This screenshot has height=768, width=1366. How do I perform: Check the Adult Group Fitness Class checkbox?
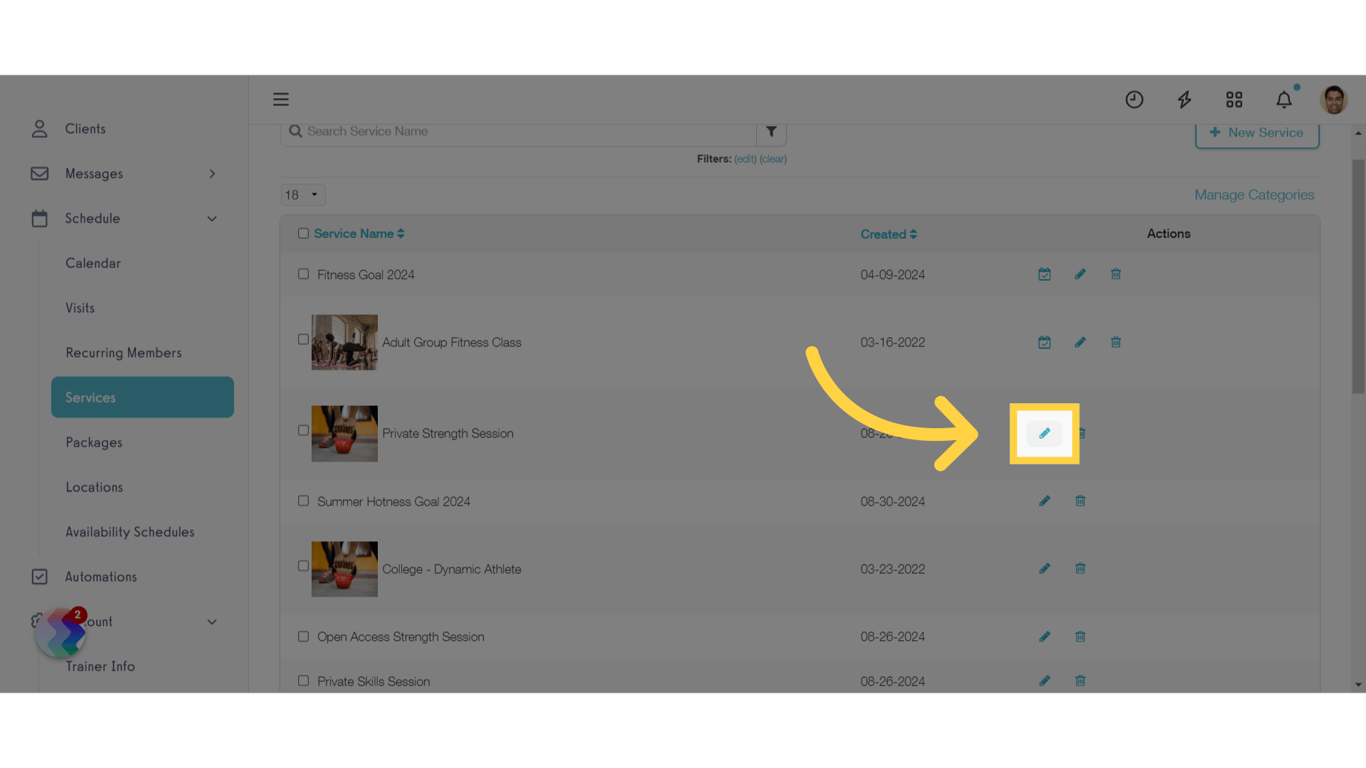coord(303,340)
